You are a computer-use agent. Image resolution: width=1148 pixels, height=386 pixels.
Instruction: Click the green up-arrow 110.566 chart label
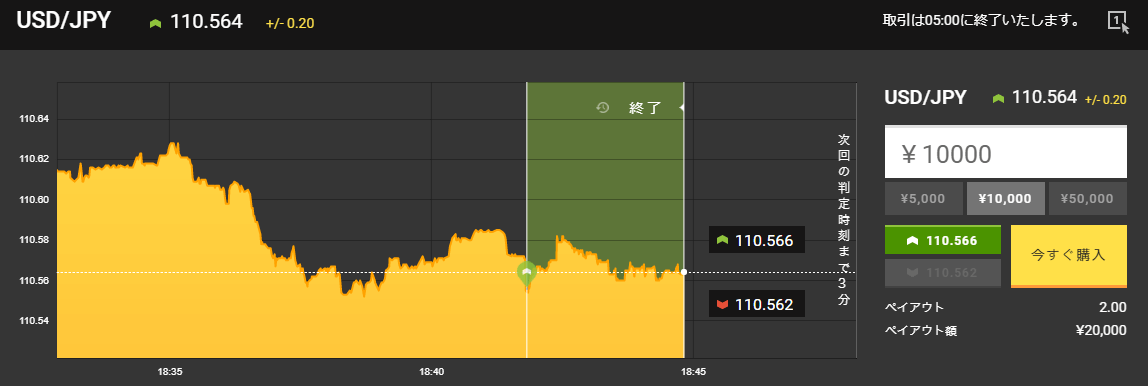756,240
